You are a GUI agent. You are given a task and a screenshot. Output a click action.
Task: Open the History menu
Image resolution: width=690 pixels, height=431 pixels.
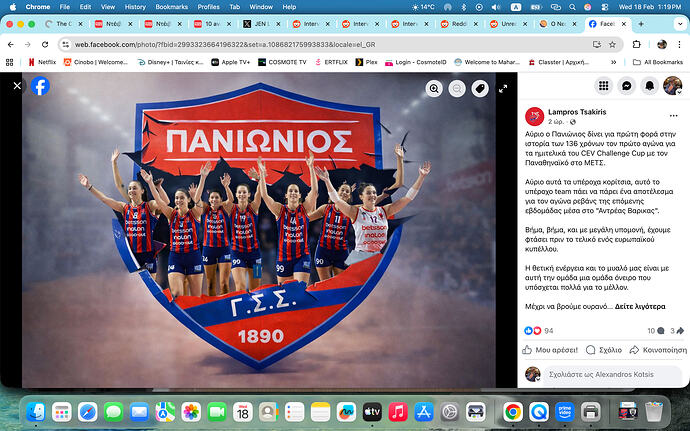point(135,7)
